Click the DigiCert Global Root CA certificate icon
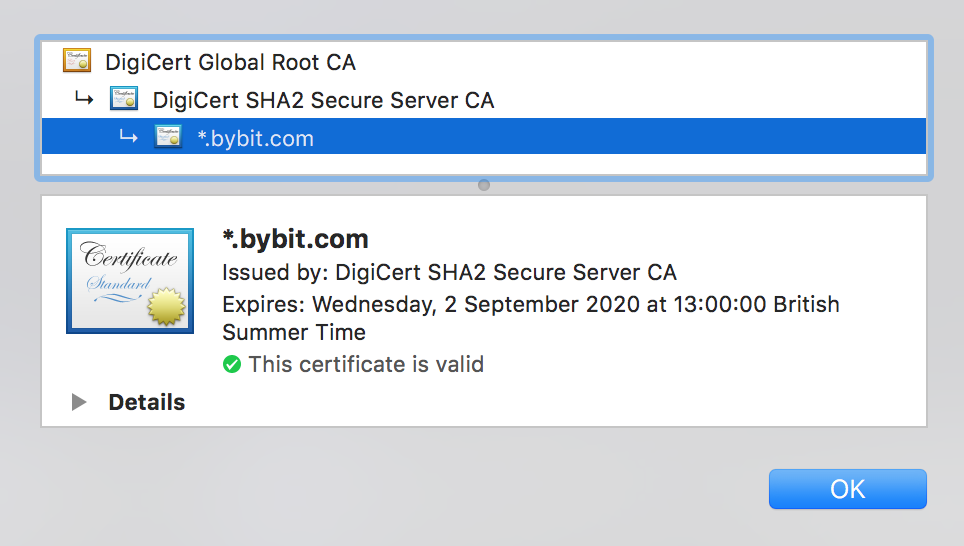 pyautogui.click(x=77, y=61)
